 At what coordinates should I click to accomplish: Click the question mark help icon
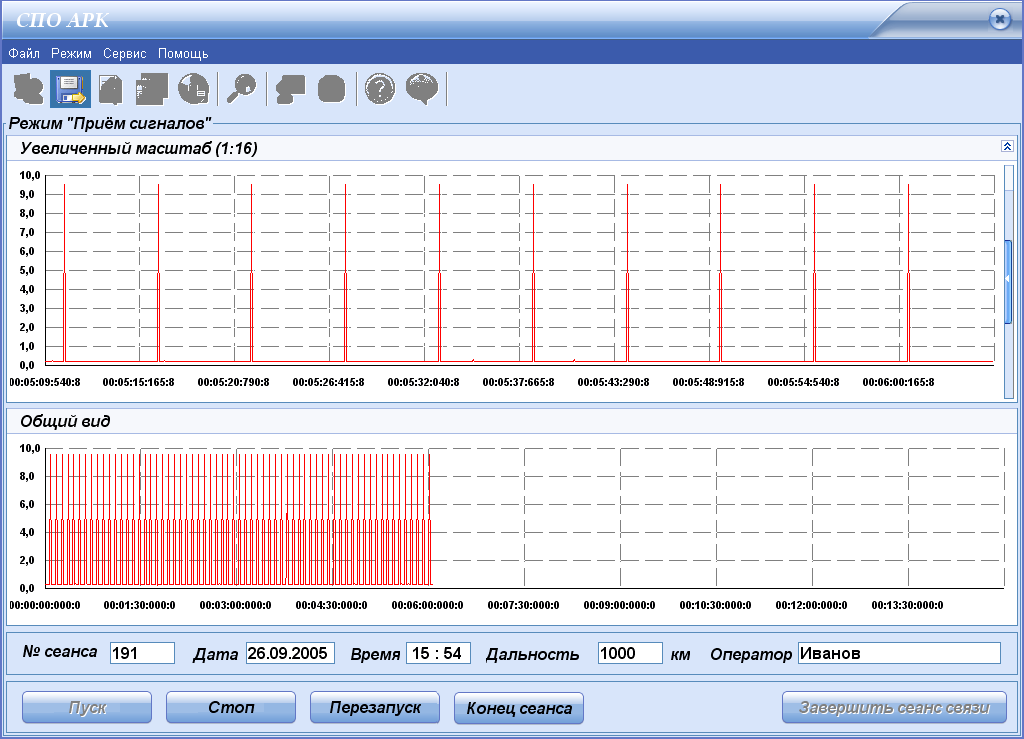(x=379, y=89)
